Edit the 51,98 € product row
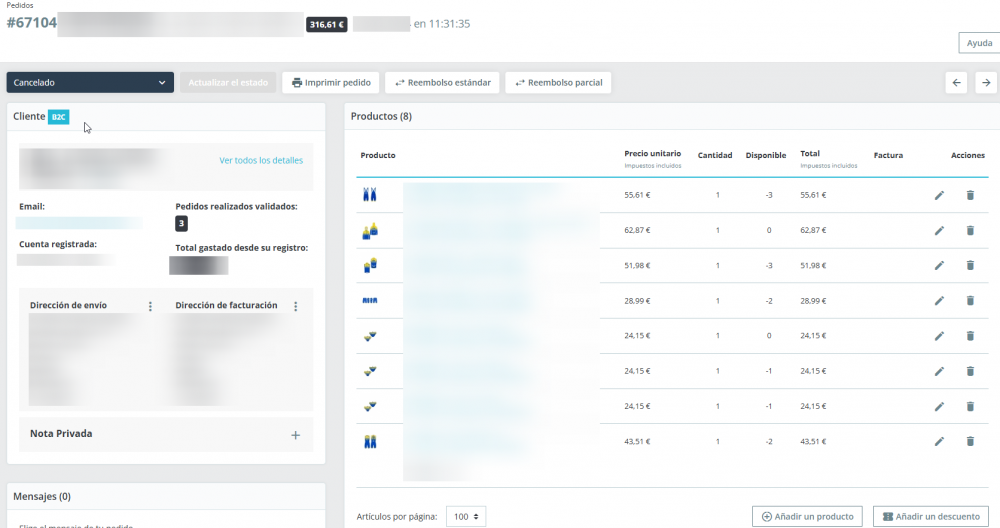The width and height of the screenshot is (1000, 528). click(939, 265)
